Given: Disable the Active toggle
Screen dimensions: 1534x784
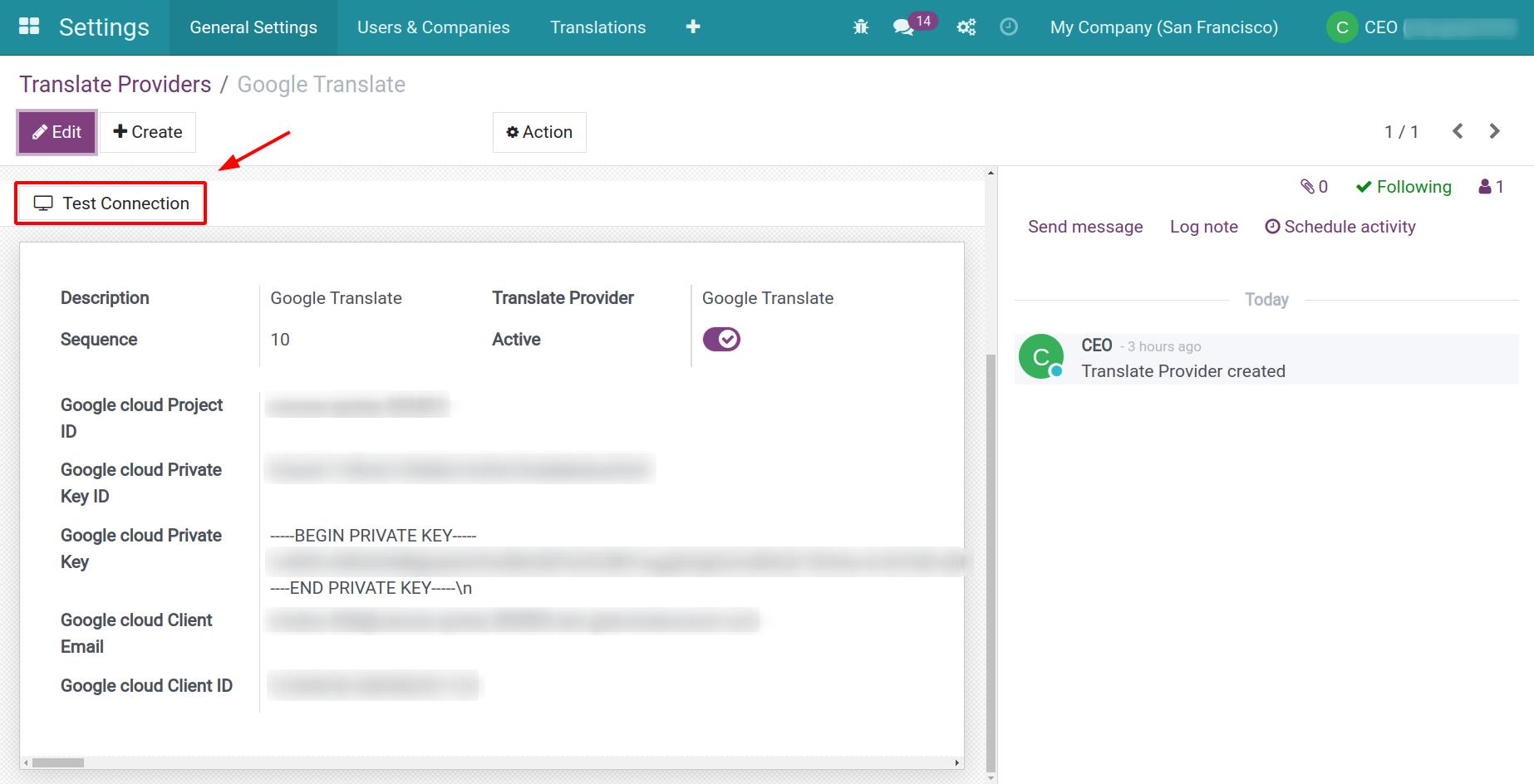Looking at the screenshot, I should [x=721, y=339].
